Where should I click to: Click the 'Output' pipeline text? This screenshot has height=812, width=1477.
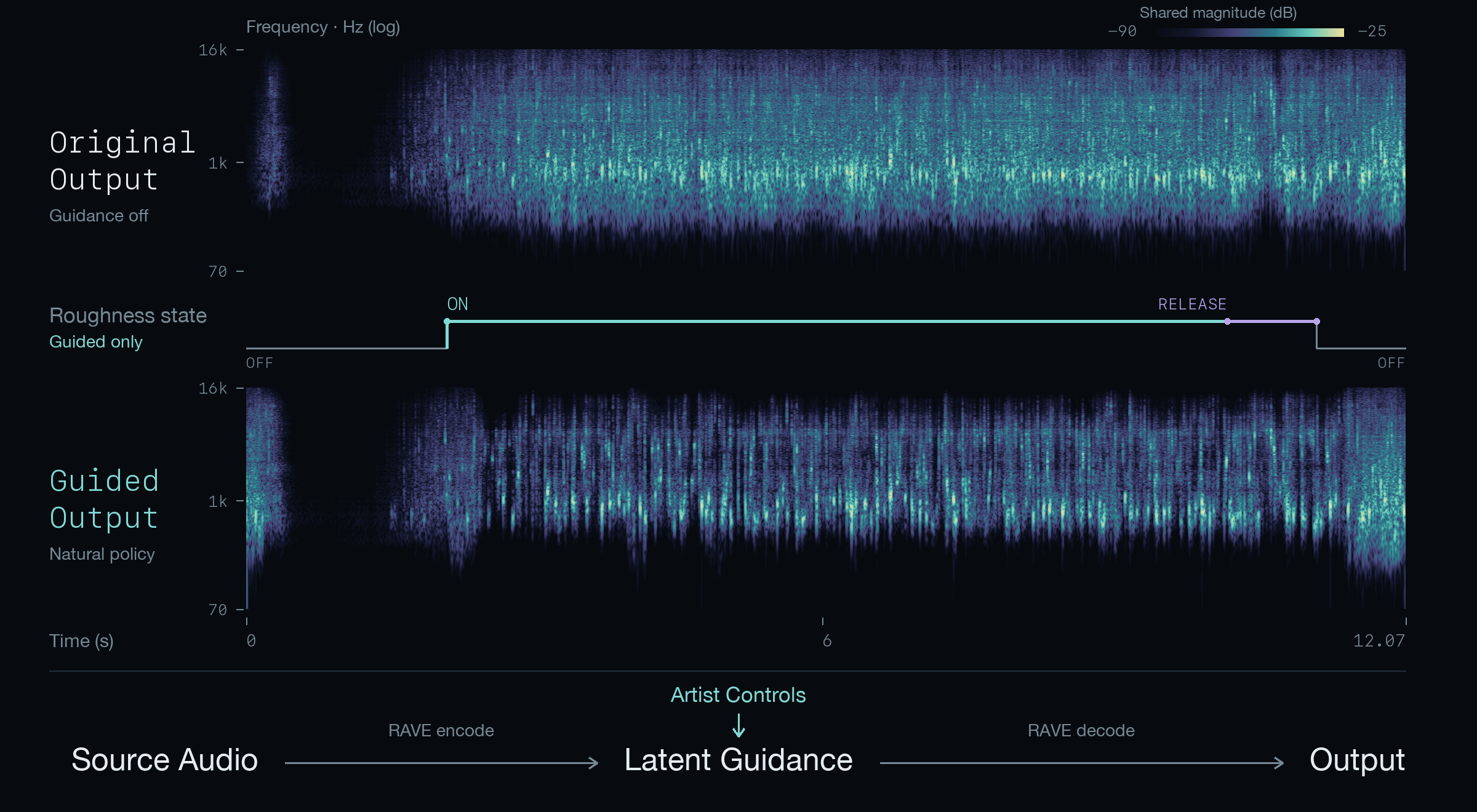coord(1357,761)
